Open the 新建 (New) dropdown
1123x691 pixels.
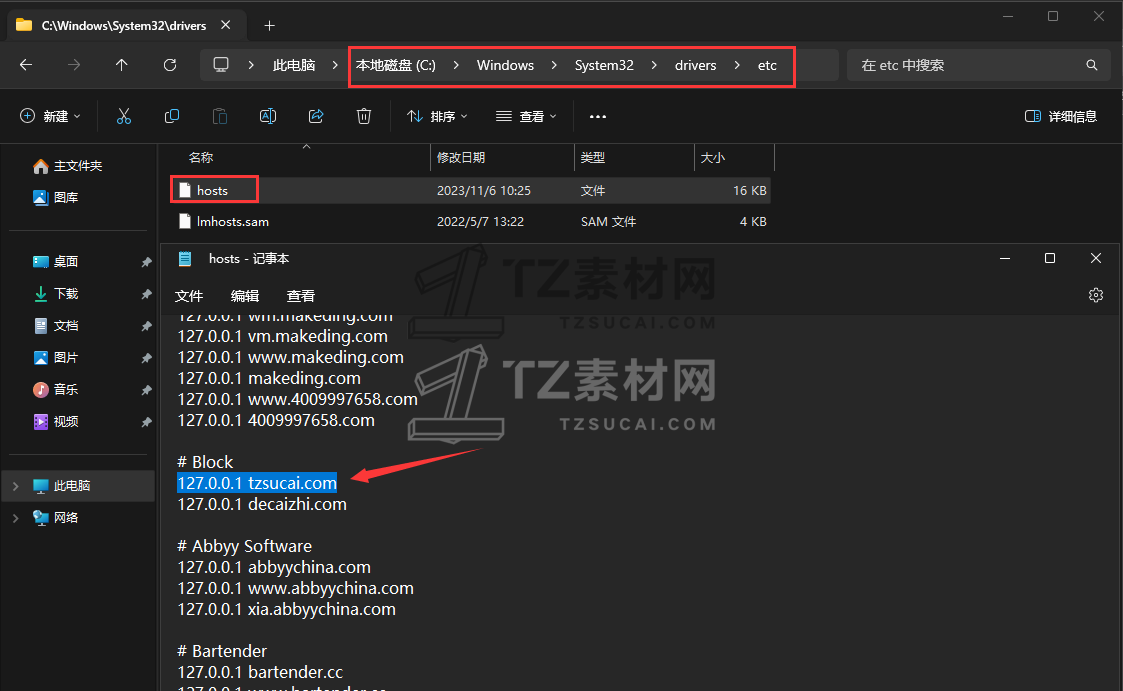click(x=50, y=116)
